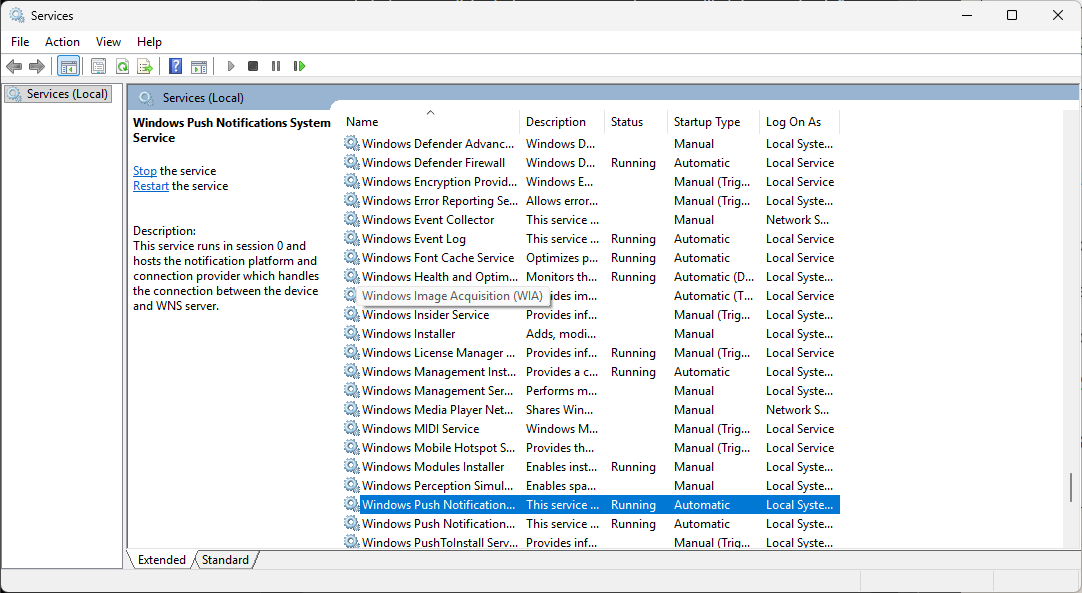The width and height of the screenshot is (1082, 593).
Task: Click the Automatic (D... startup type cell
Action: [x=714, y=276]
